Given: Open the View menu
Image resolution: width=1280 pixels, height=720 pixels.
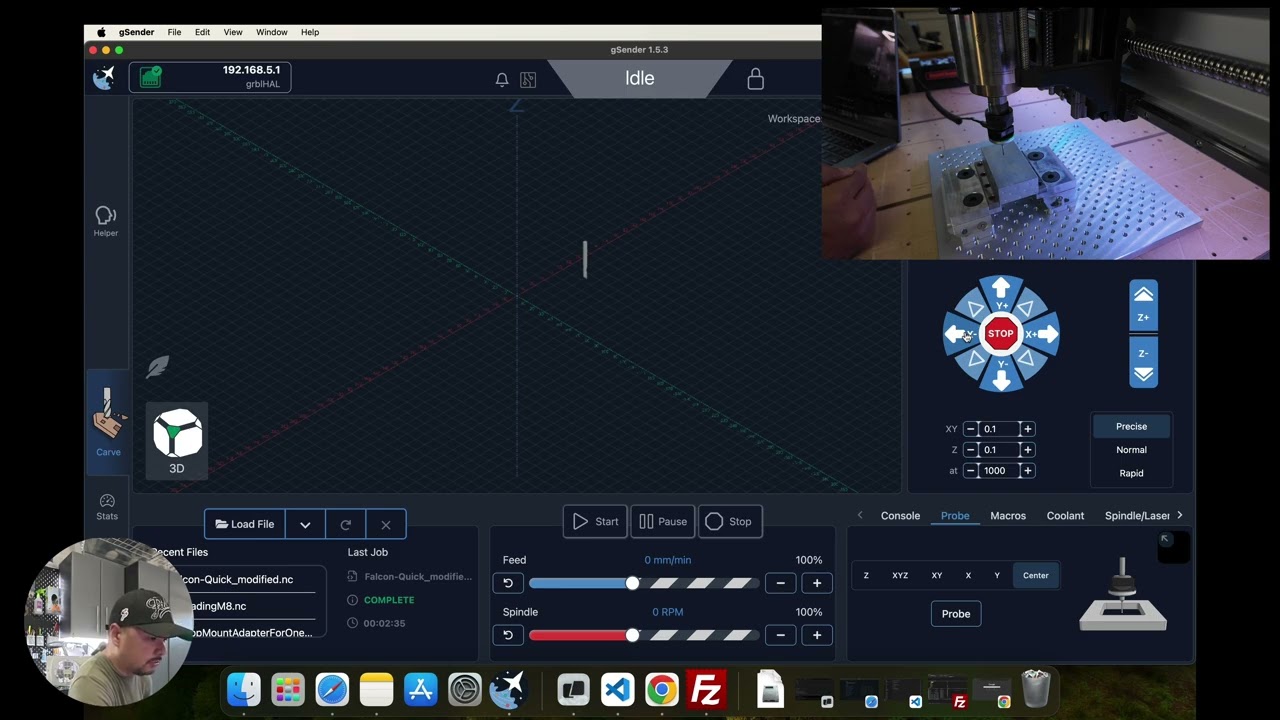Looking at the screenshot, I should pyautogui.click(x=233, y=32).
